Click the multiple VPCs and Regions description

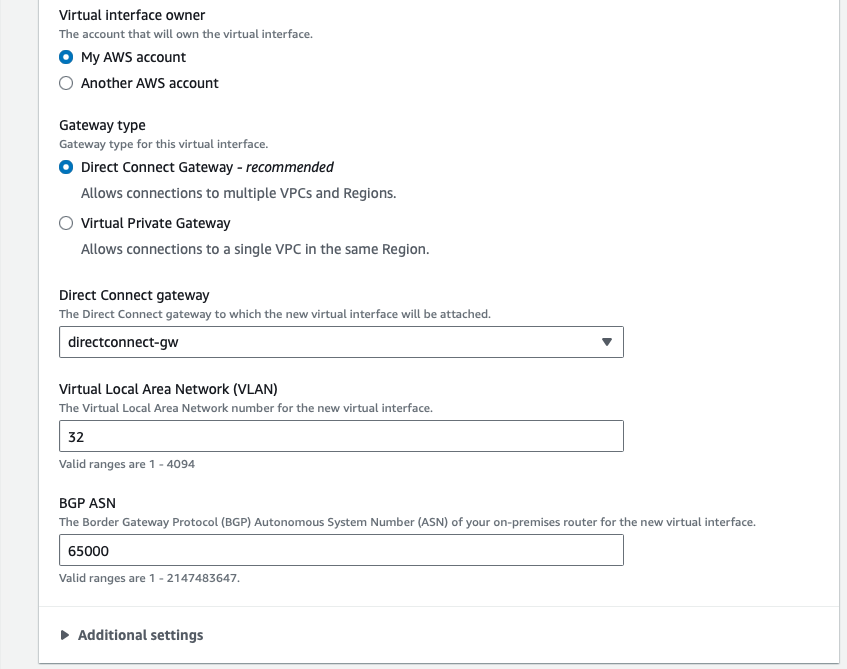click(238, 193)
